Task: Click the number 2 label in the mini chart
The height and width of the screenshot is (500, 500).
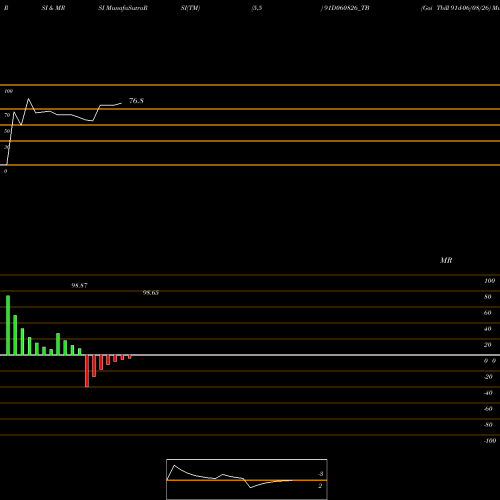Action: pos(320,486)
